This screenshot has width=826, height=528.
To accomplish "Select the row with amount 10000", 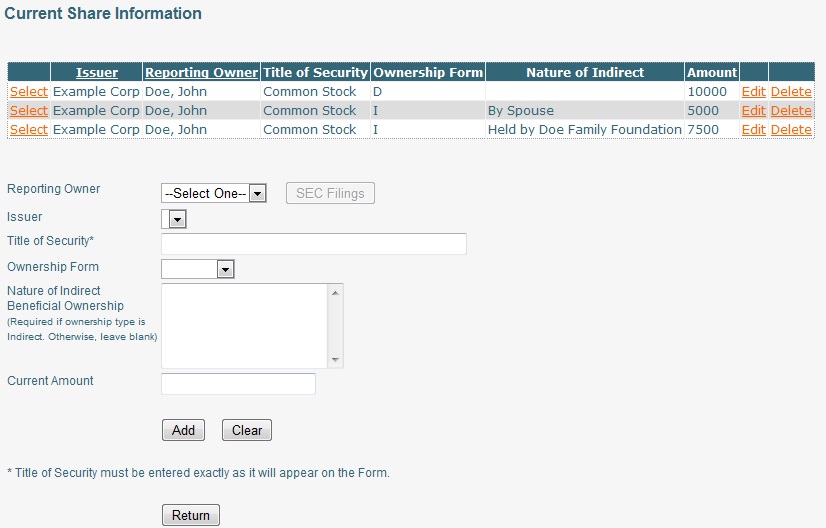I will coord(29,91).
